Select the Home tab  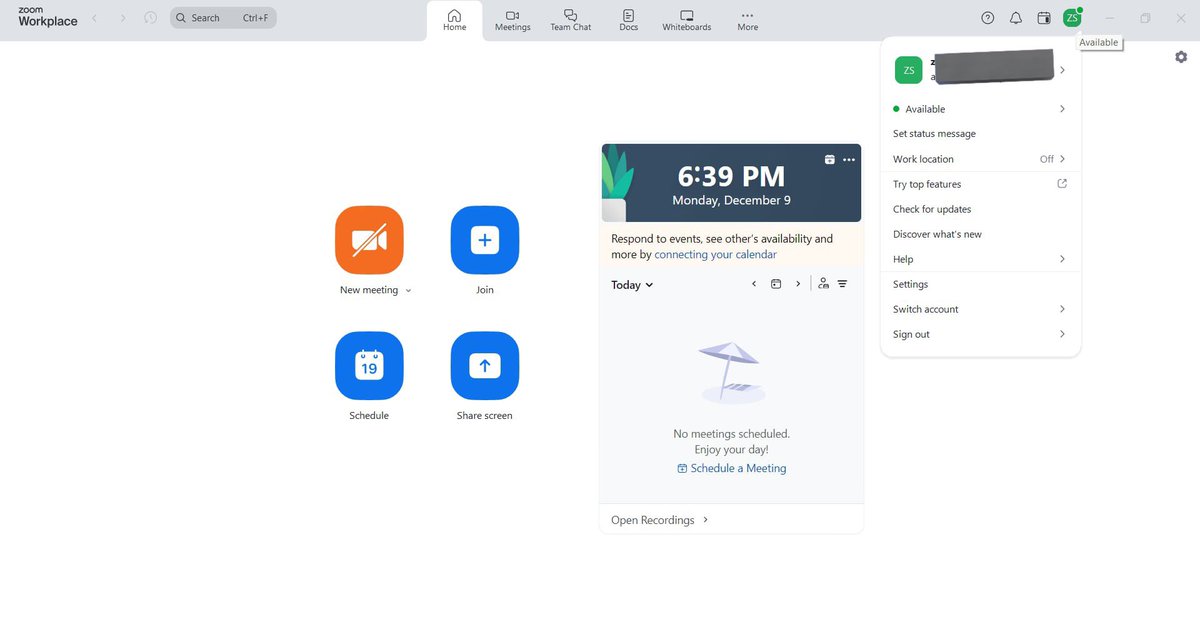click(455, 20)
